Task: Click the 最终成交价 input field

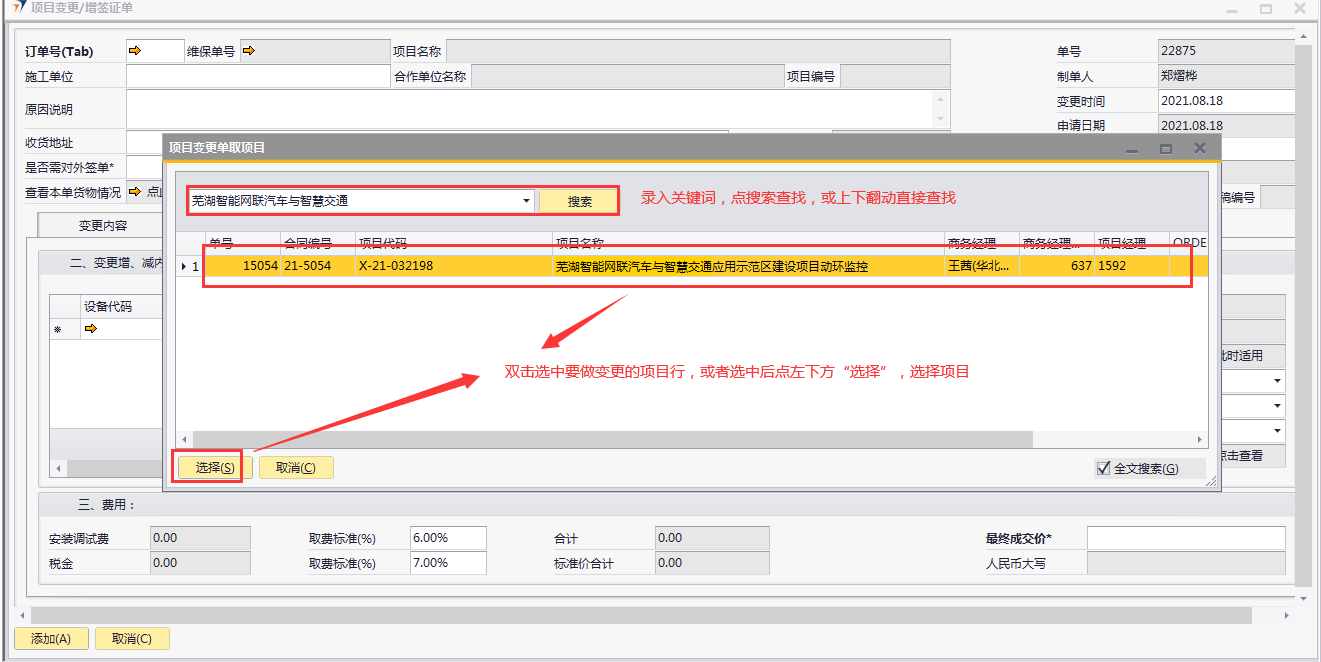Action: 1185,538
